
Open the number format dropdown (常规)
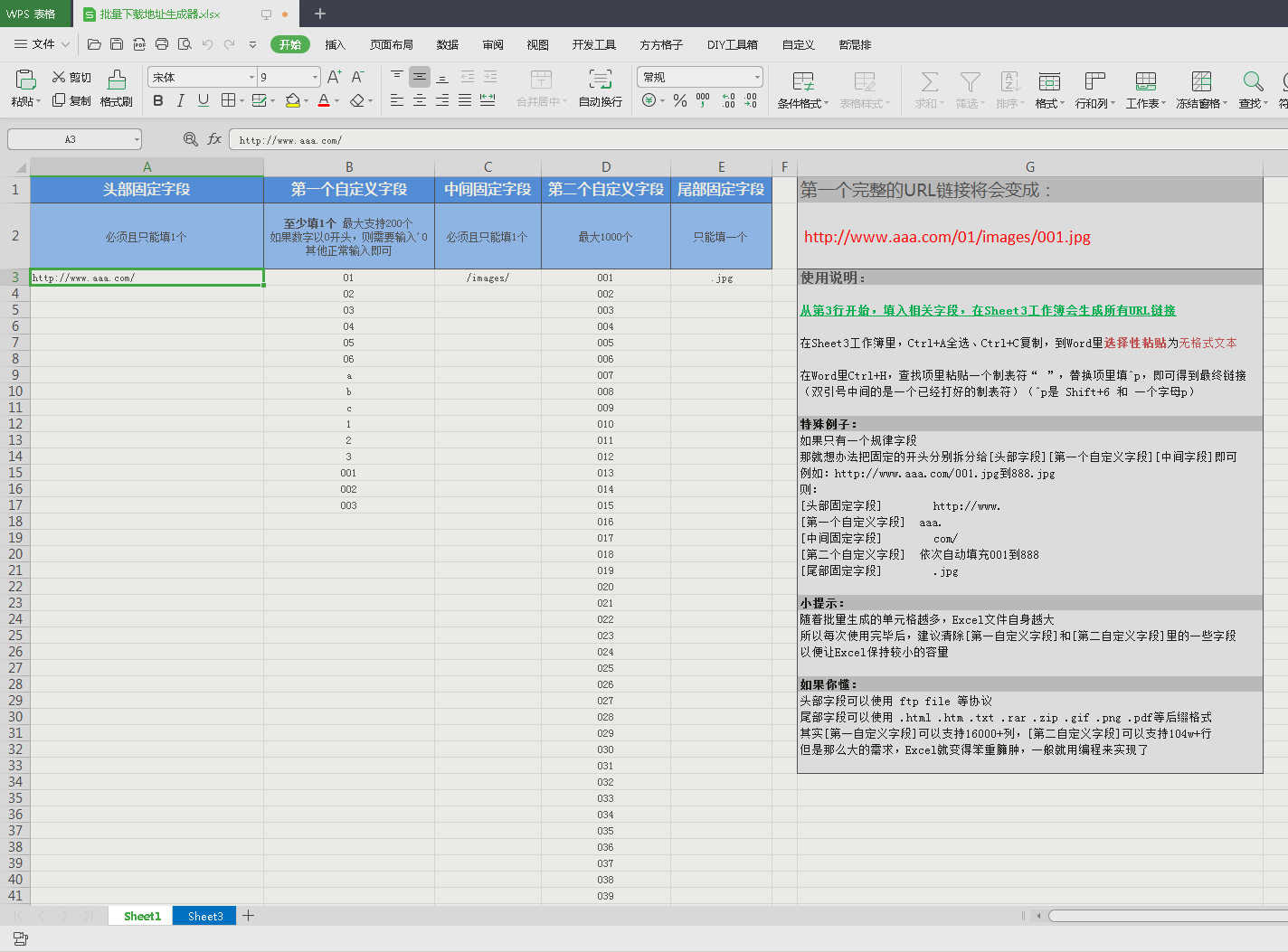coord(757,78)
